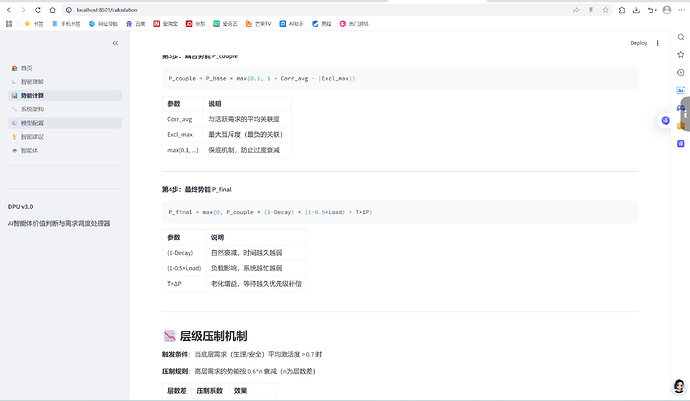The height and width of the screenshot is (401, 690).
Task: Open the 系统架构 page in the sidebar
Action: (x=65, y=109)
